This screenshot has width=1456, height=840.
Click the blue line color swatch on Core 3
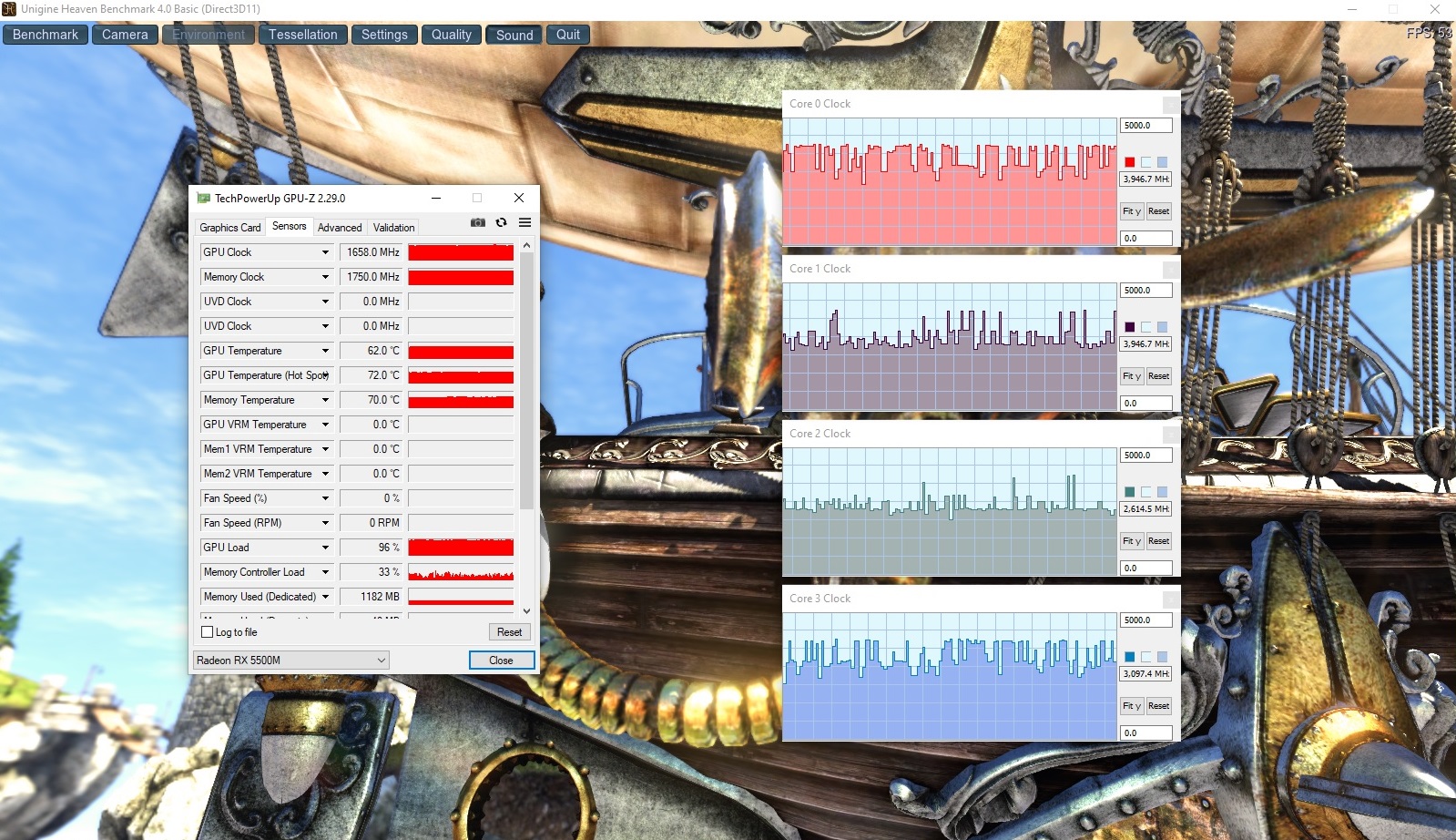tap(1130, 657)
